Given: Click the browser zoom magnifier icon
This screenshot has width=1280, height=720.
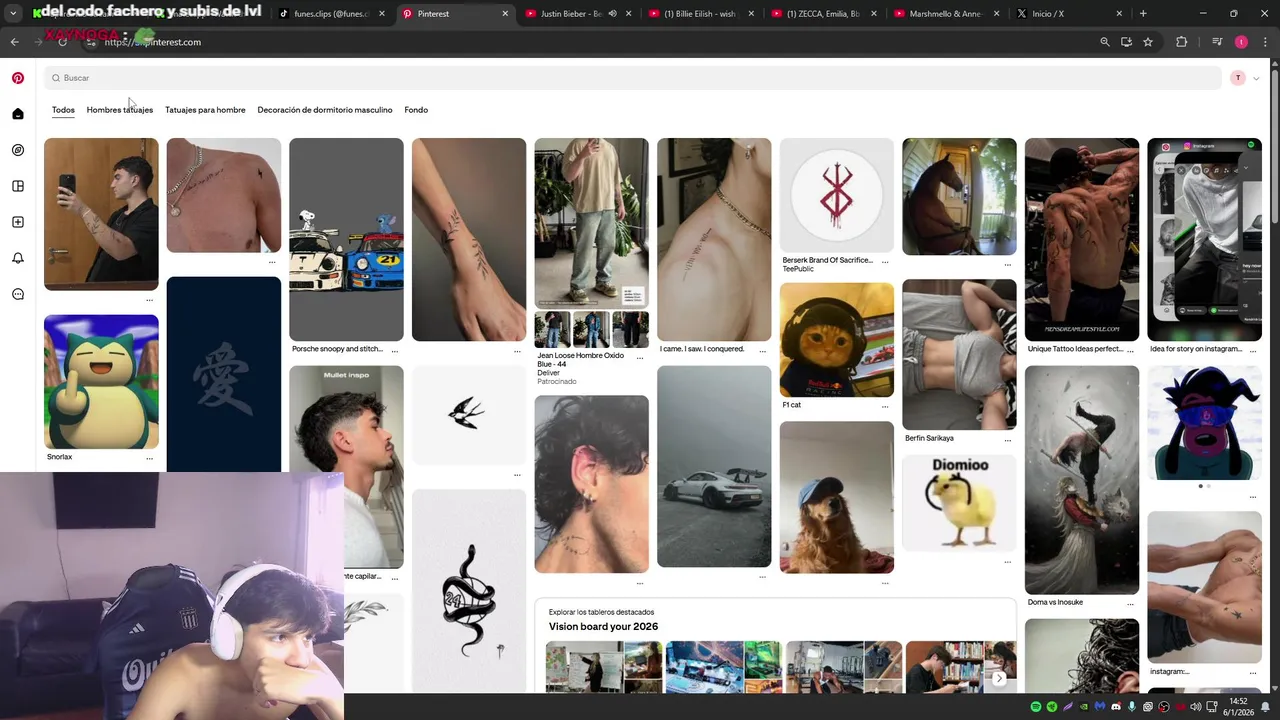Looking at the screenshot, I should tap(1105, 42).
